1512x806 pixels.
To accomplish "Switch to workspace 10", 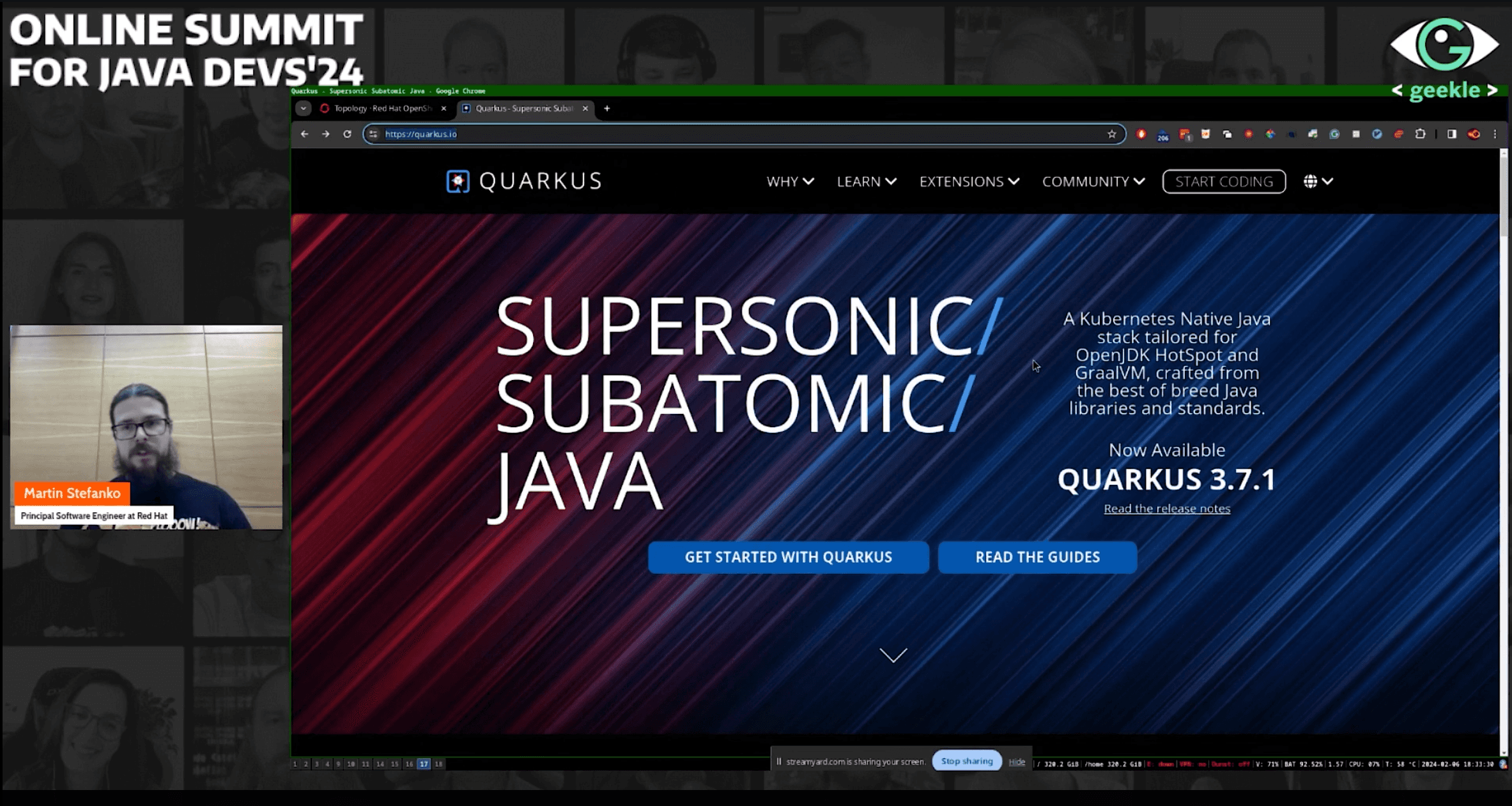I will tap(351, 764).
